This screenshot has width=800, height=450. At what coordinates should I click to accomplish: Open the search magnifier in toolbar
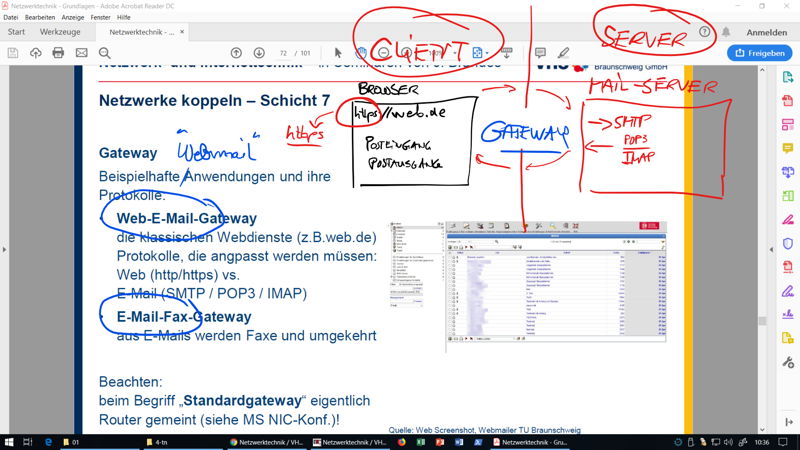[105, 53]
